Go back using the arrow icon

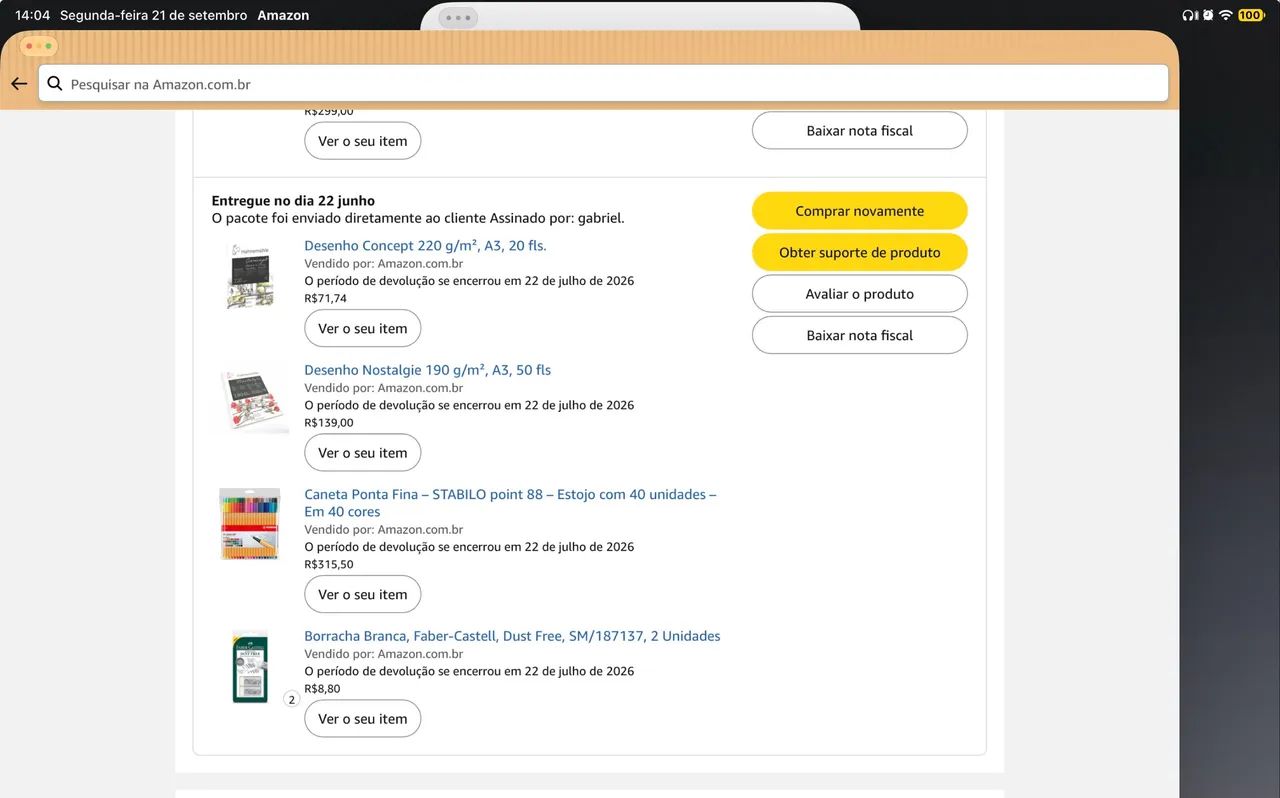click(x=18, y=84)
